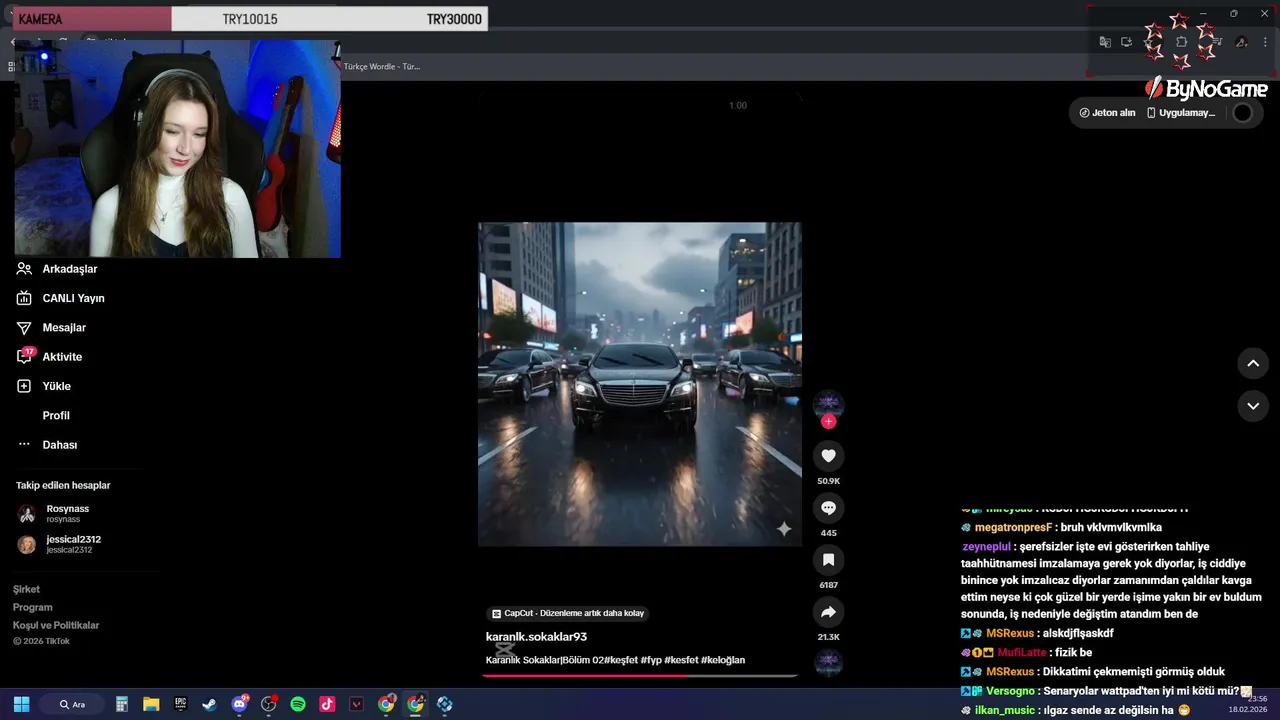Click the 50.9K like count
1280x720 pixels.
tap(828, 481)
